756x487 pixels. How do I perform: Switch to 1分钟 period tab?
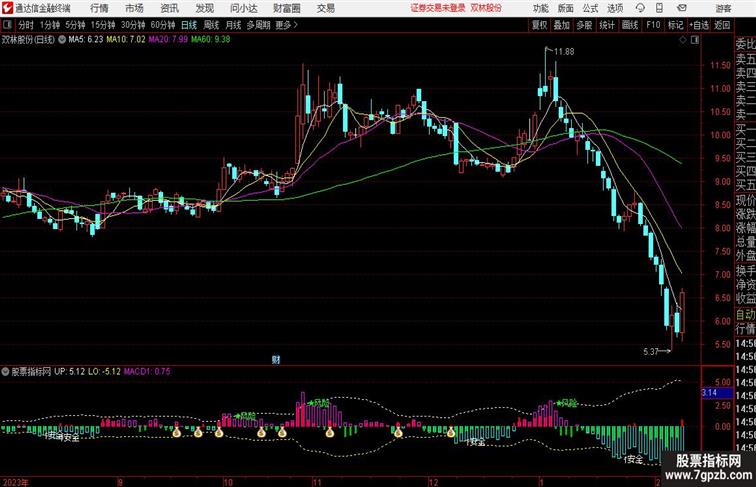pos(50,25)
